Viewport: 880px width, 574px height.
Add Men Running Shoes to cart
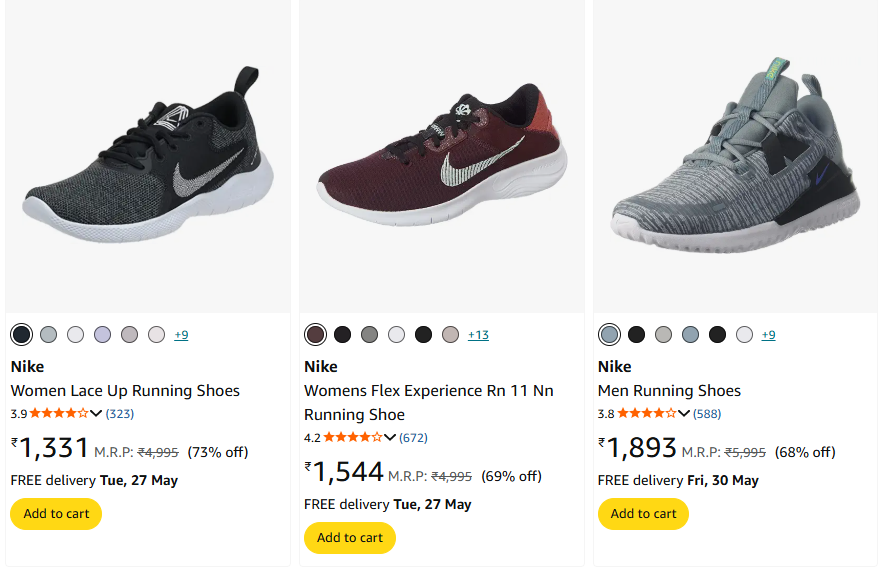(643, 514)
